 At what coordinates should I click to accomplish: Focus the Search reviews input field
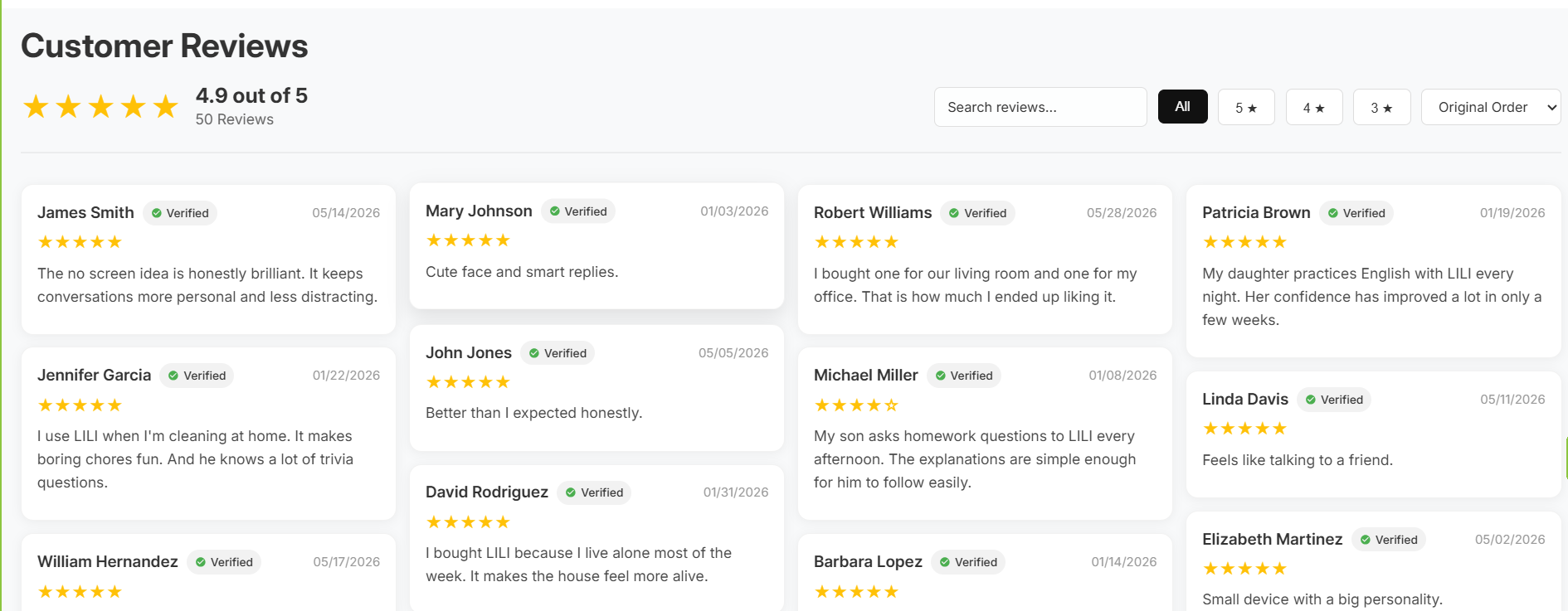(1040, 107)
